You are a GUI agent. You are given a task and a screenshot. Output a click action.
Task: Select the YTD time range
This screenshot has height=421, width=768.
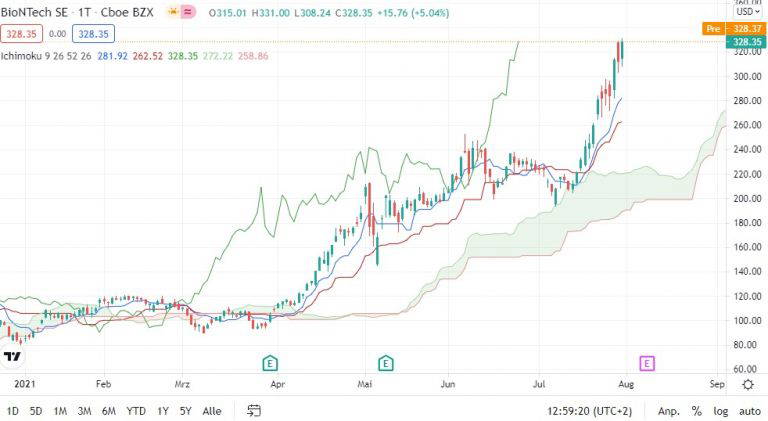[136, 411]
